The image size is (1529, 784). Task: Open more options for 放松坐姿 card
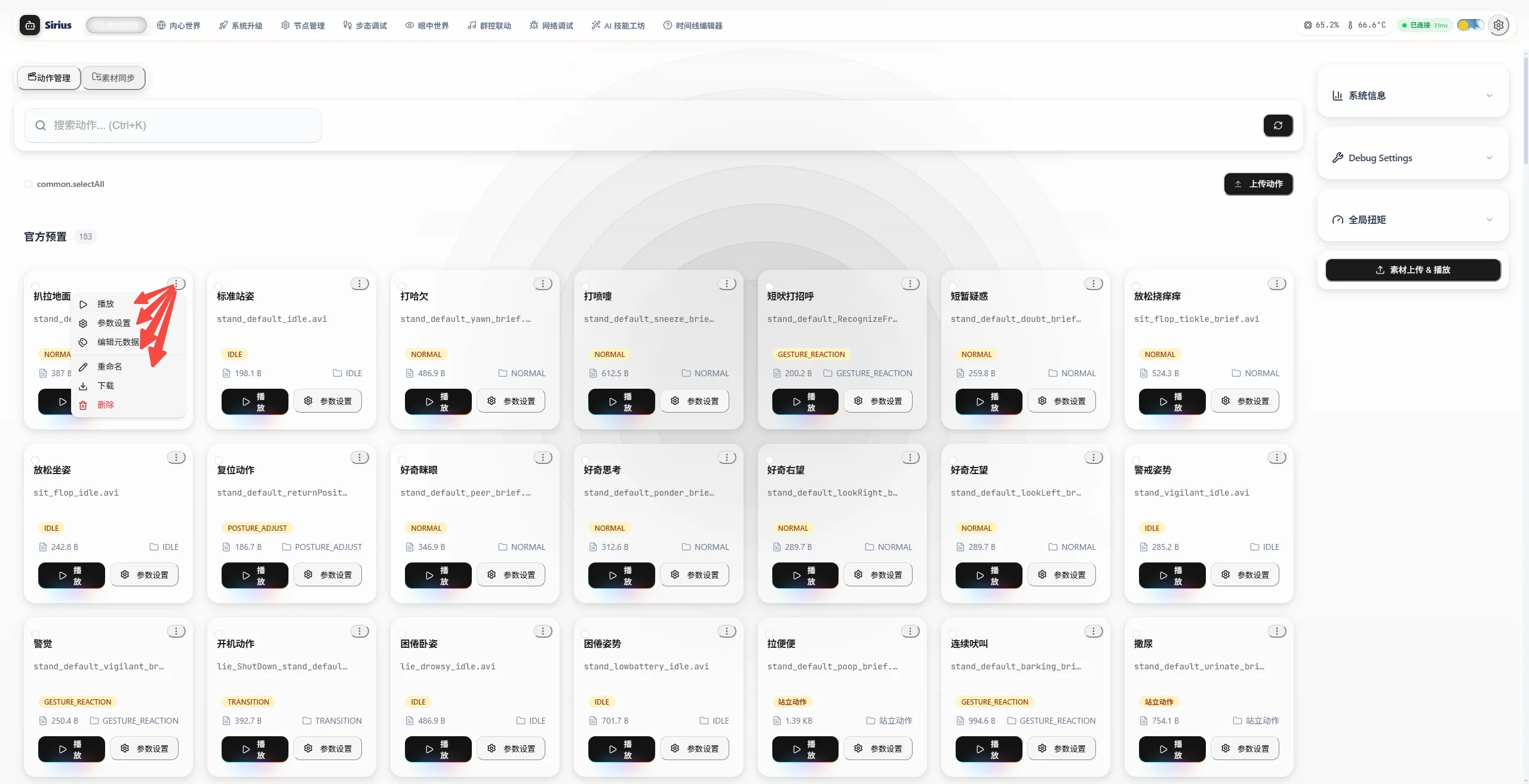(x=176, y=457)
